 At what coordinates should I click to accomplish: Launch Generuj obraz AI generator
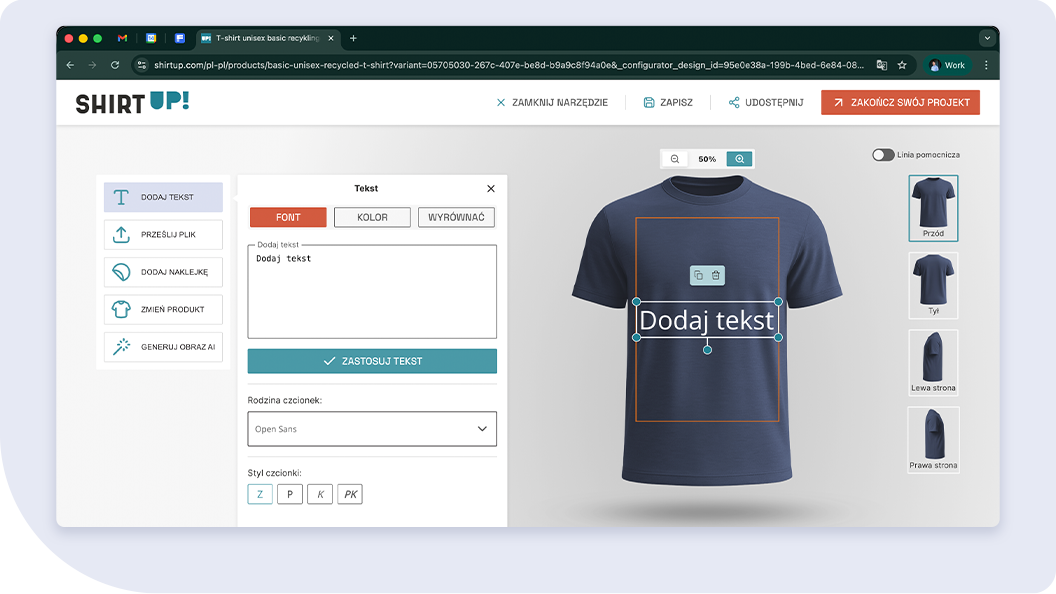pos(163,347)
